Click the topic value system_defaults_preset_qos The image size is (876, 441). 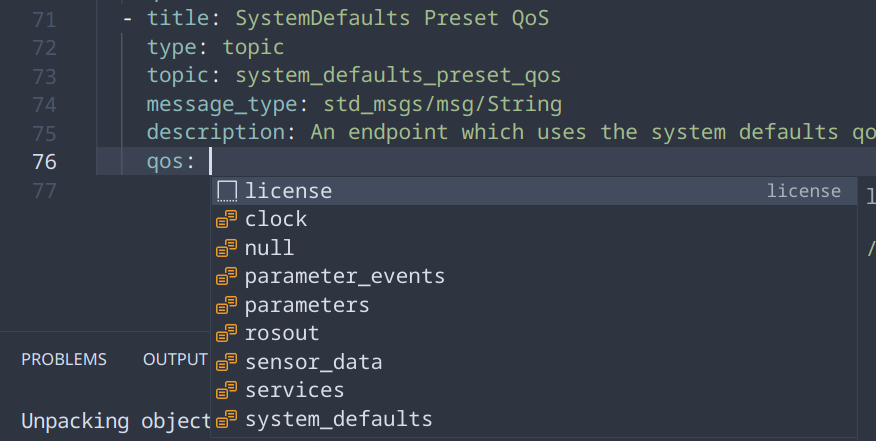point(398,75)
